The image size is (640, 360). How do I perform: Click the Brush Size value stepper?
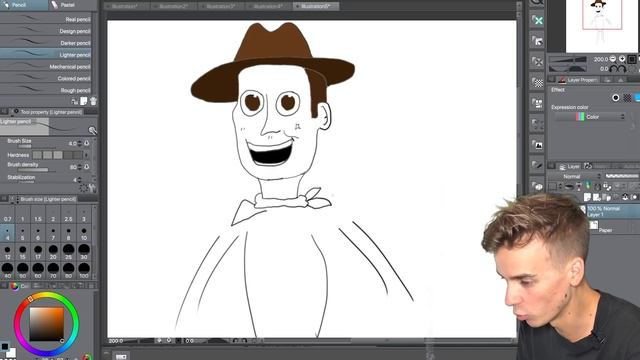[80, 143]
